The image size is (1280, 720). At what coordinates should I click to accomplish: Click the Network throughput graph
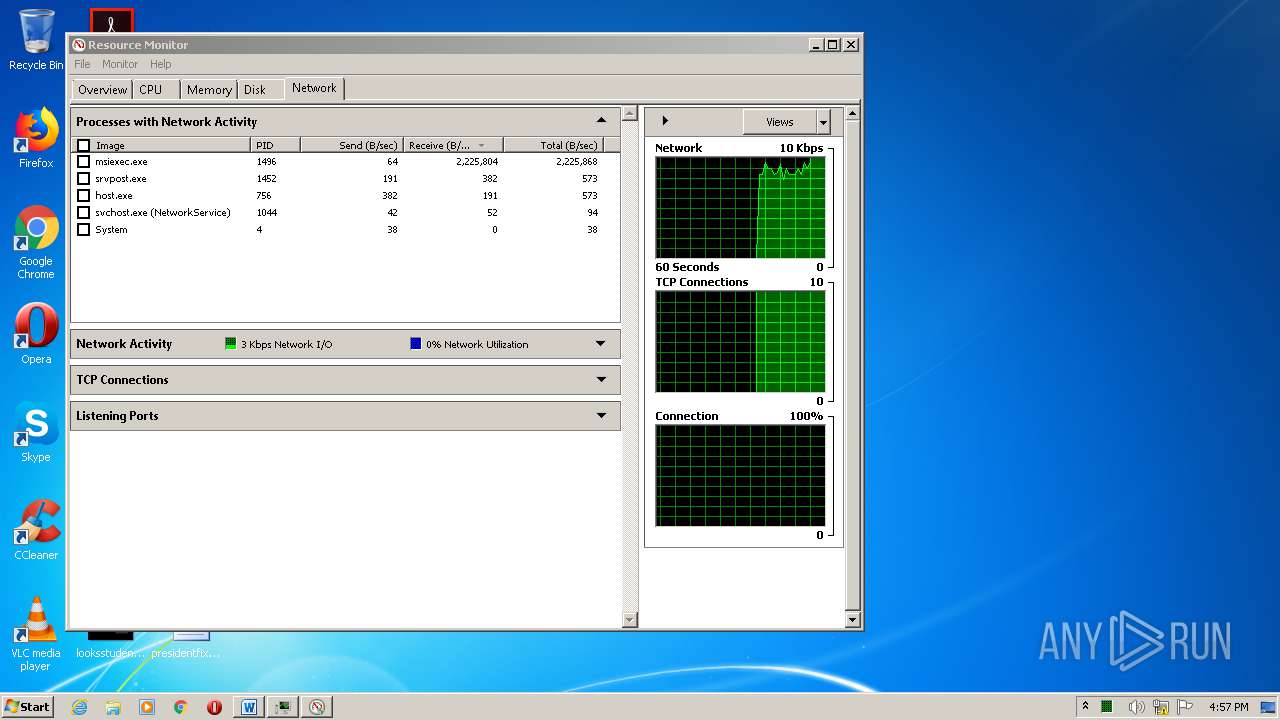point(740,207)
